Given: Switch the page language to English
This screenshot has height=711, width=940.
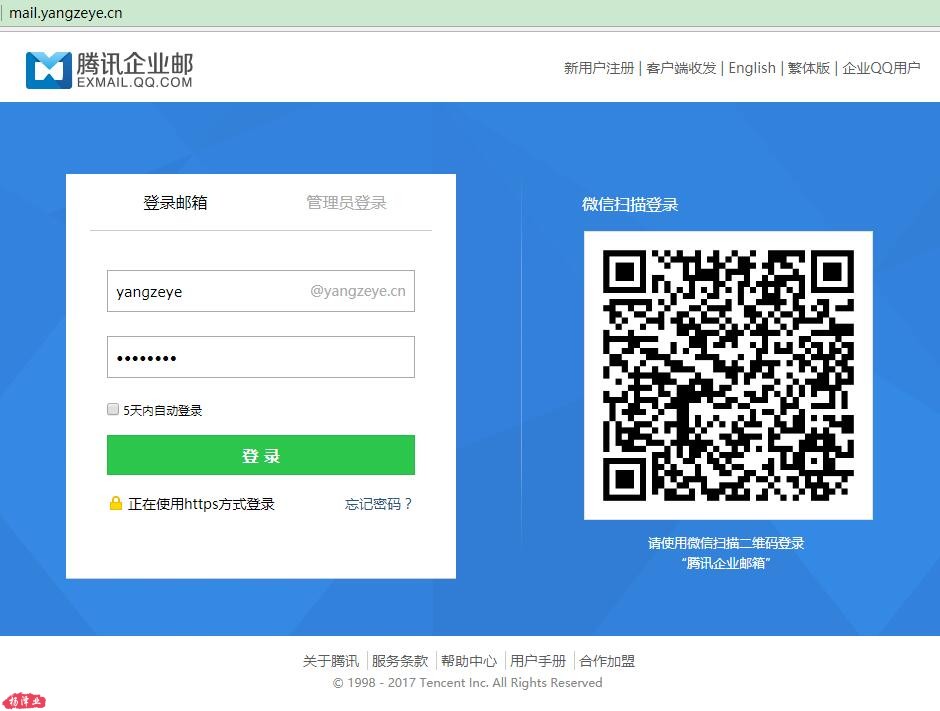Looking at the screenshot, I should (752, 68).
